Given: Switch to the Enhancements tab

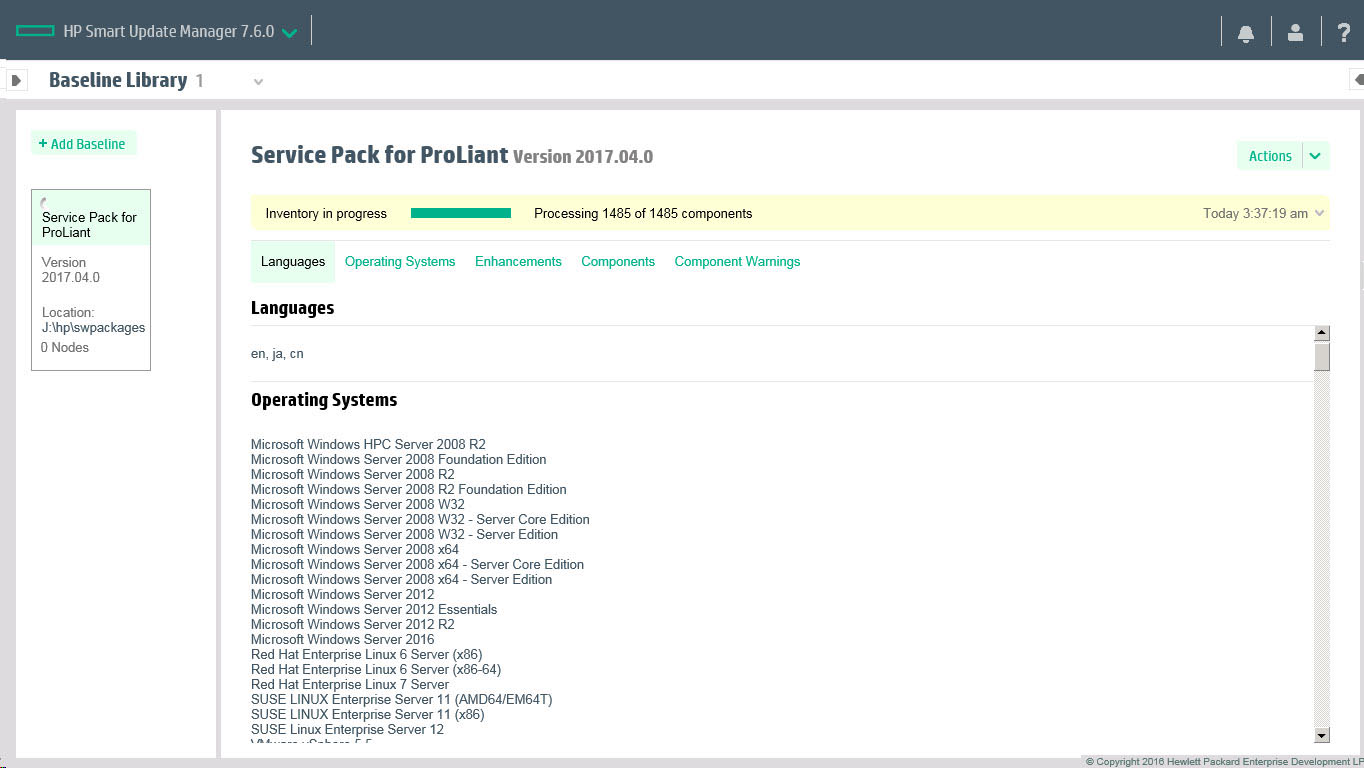Looking at the screenshot, I should 518,262.
